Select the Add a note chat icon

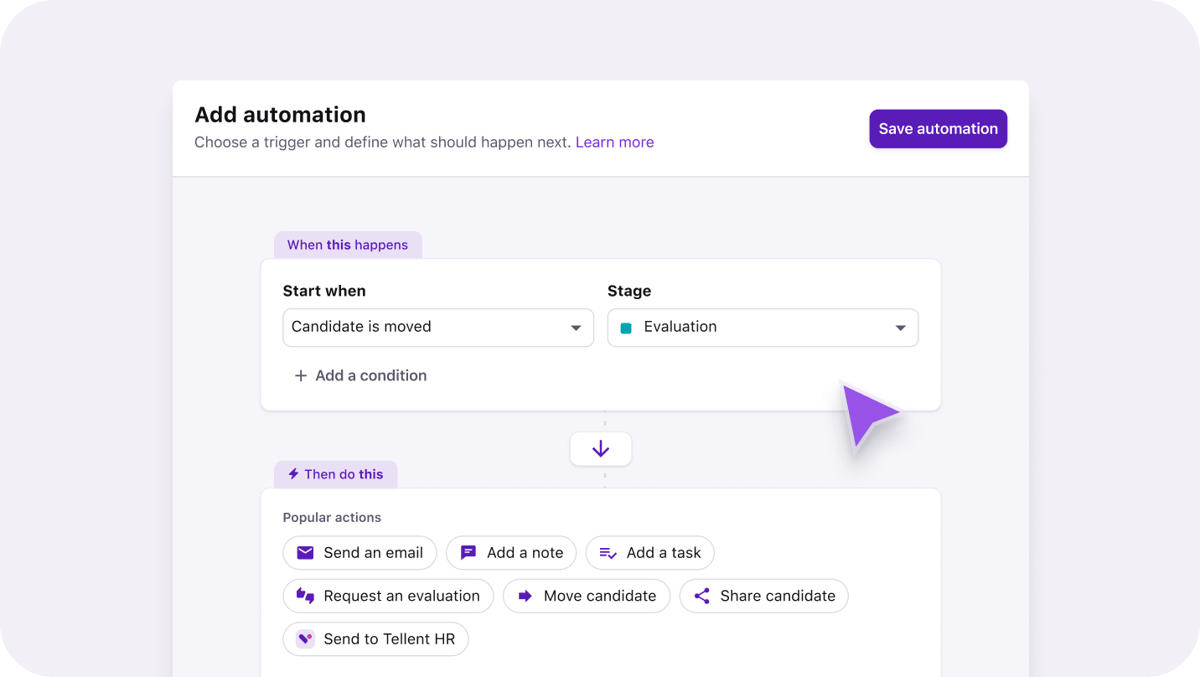tap(467, 552)
